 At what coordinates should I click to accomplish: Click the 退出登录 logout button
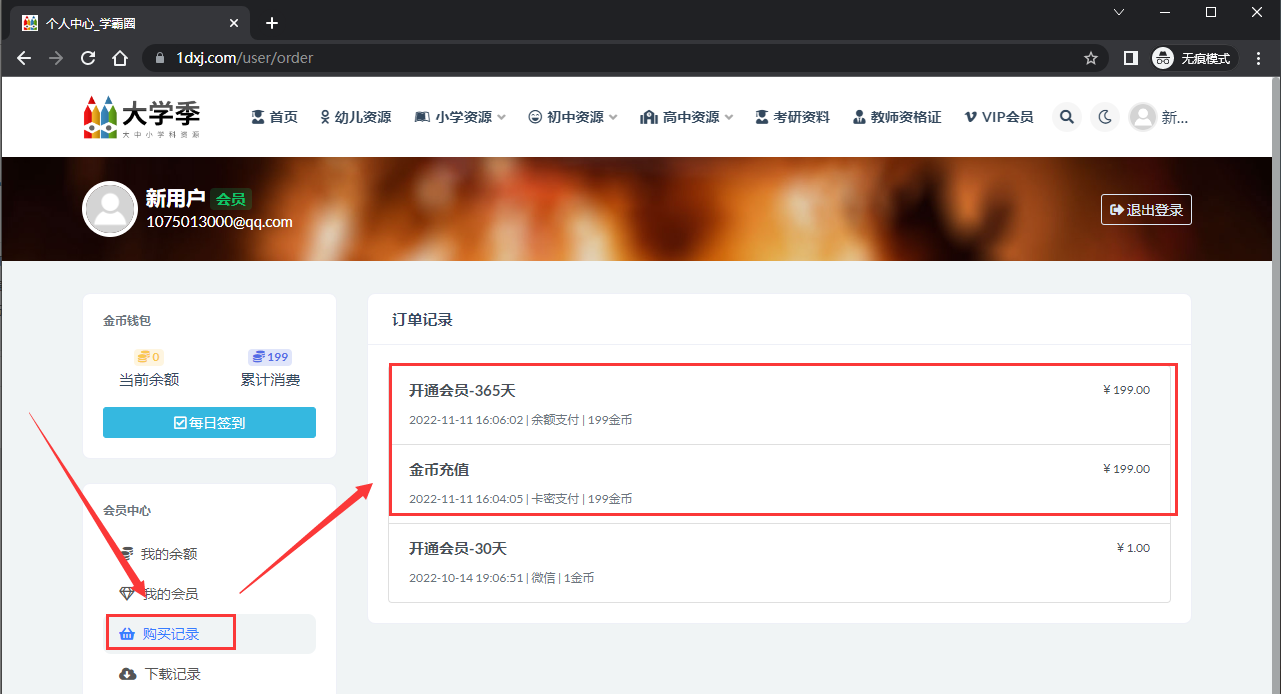tap(1146, 210)
